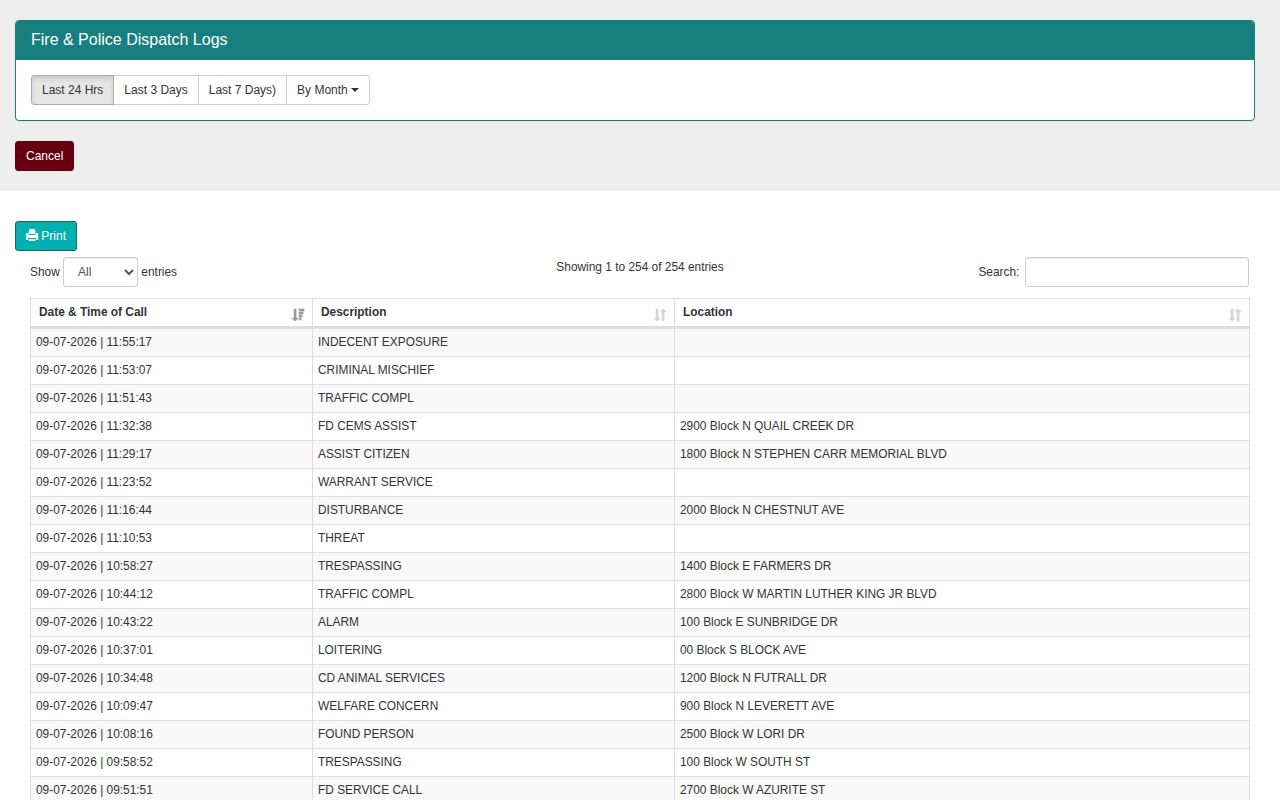Focus the Search input field
The image size is (1280, 800).
[1137, 272]
